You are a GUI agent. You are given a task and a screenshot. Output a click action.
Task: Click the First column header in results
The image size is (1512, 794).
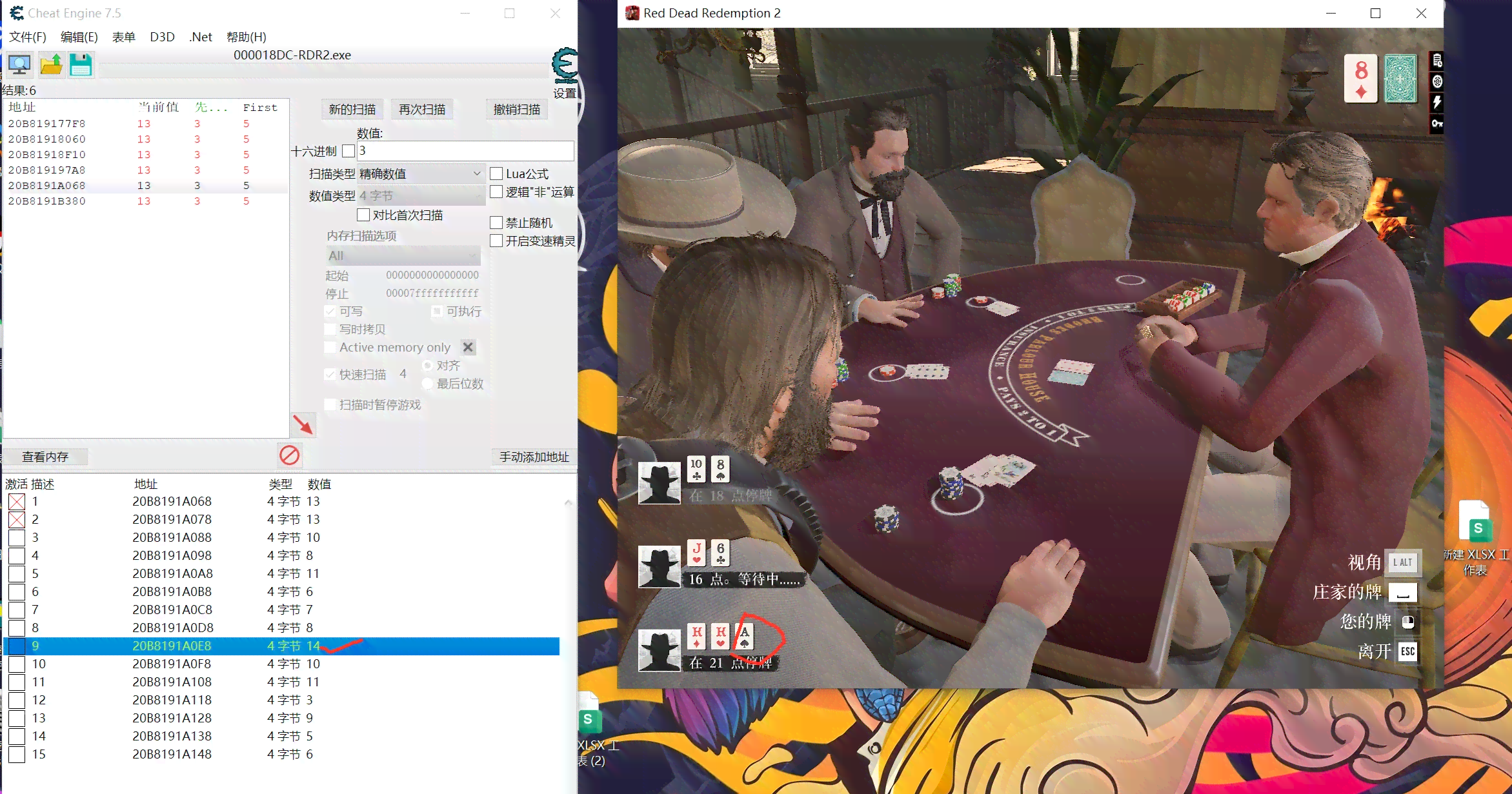click(260, 107)
